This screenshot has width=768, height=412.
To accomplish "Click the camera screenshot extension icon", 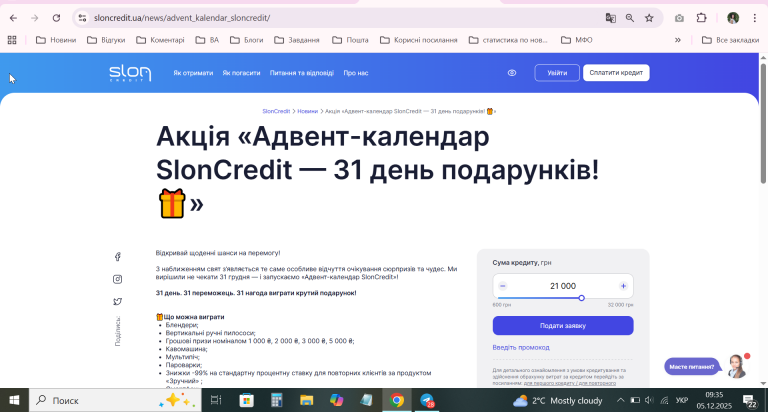I will pyautogui.click(x=679, y=18).
